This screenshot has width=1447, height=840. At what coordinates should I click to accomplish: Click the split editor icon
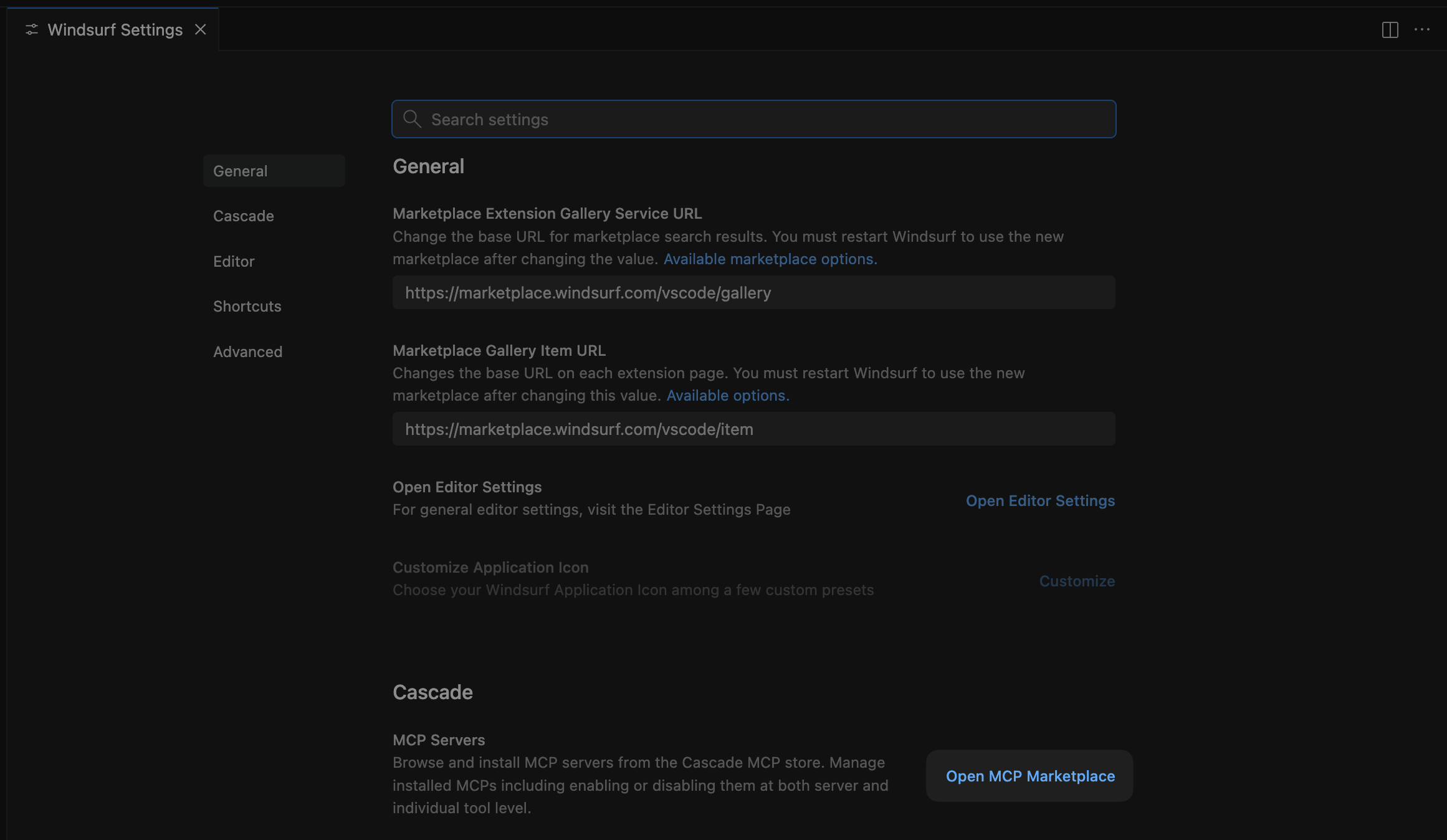tap(1390, 30)
